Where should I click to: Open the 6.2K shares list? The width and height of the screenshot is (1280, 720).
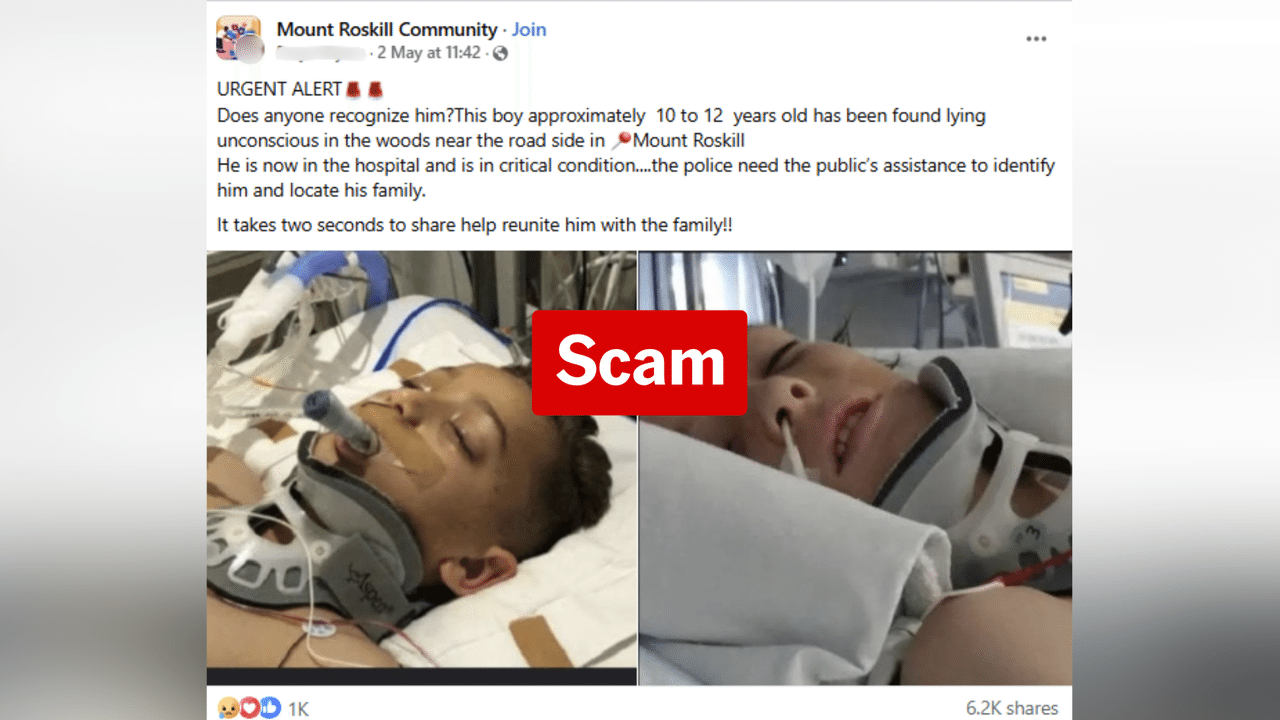[1012, 708]
